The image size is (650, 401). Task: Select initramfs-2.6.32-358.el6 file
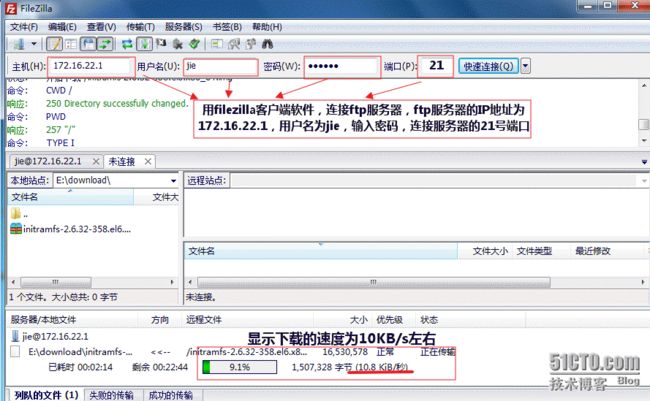71,229
